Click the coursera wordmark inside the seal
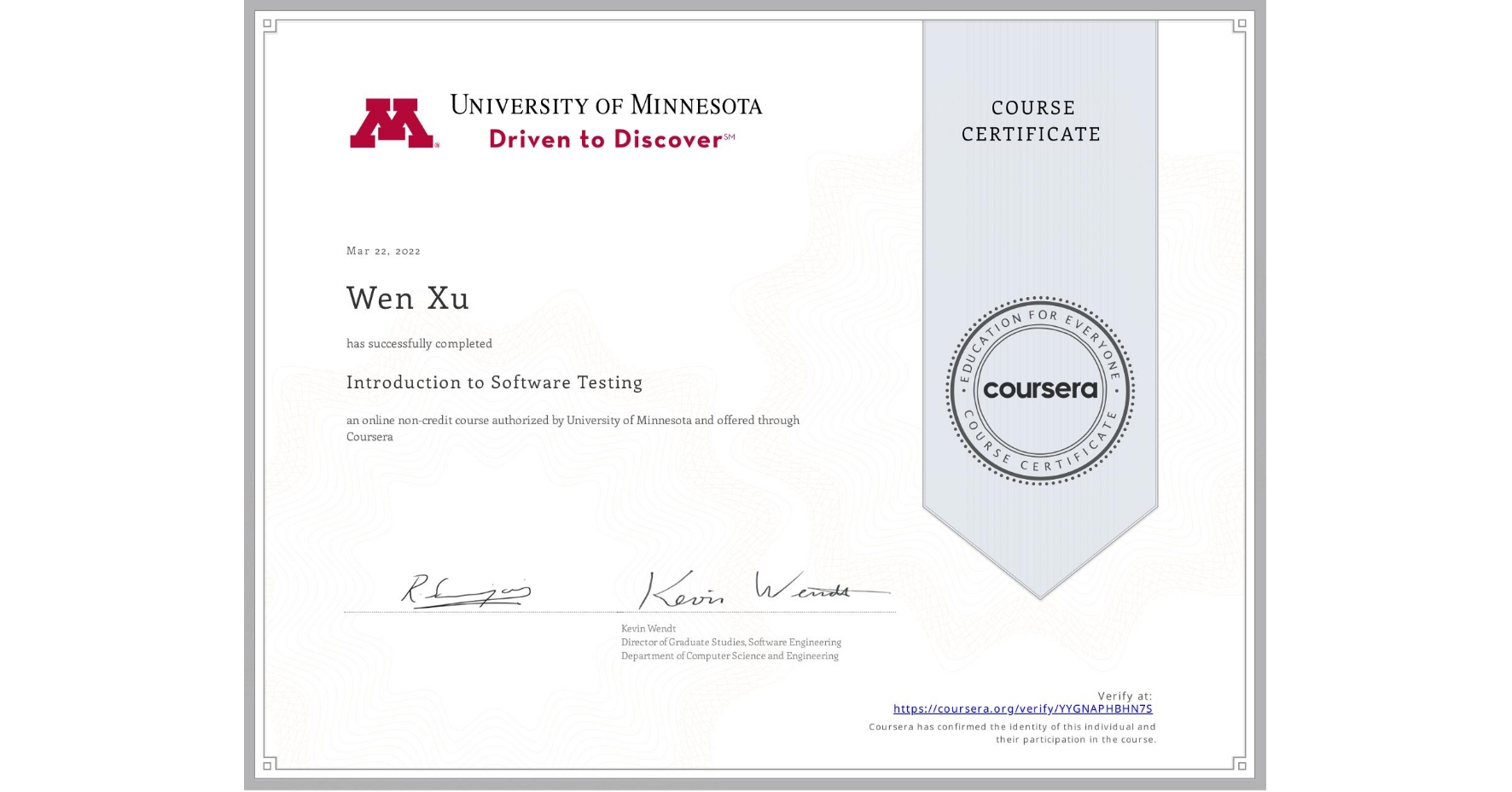The height and width of the screenshot is (792, 1512). pyautogui.click(x=1039, y=390)
